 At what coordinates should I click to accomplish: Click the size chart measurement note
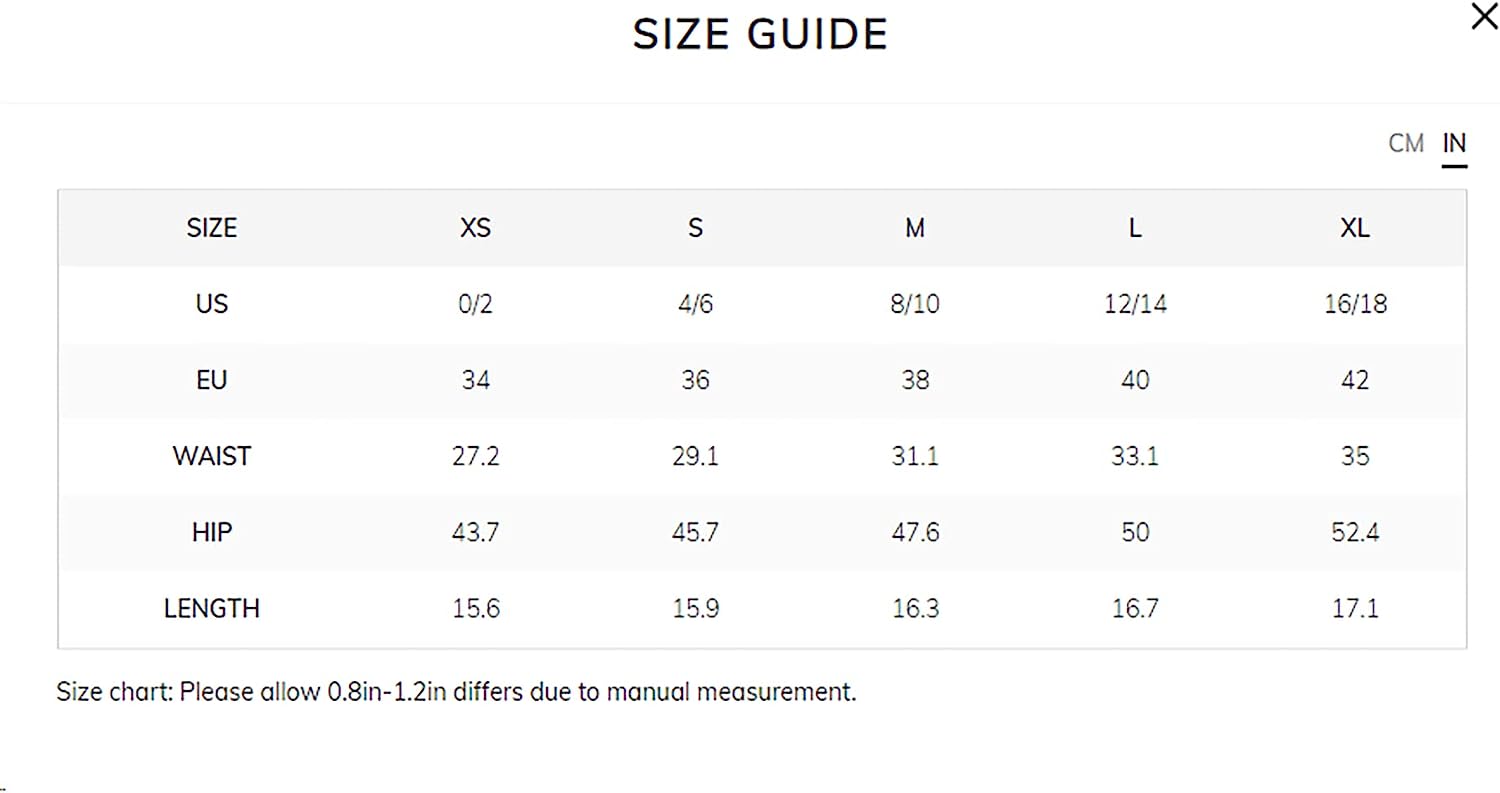coord(456,692)
